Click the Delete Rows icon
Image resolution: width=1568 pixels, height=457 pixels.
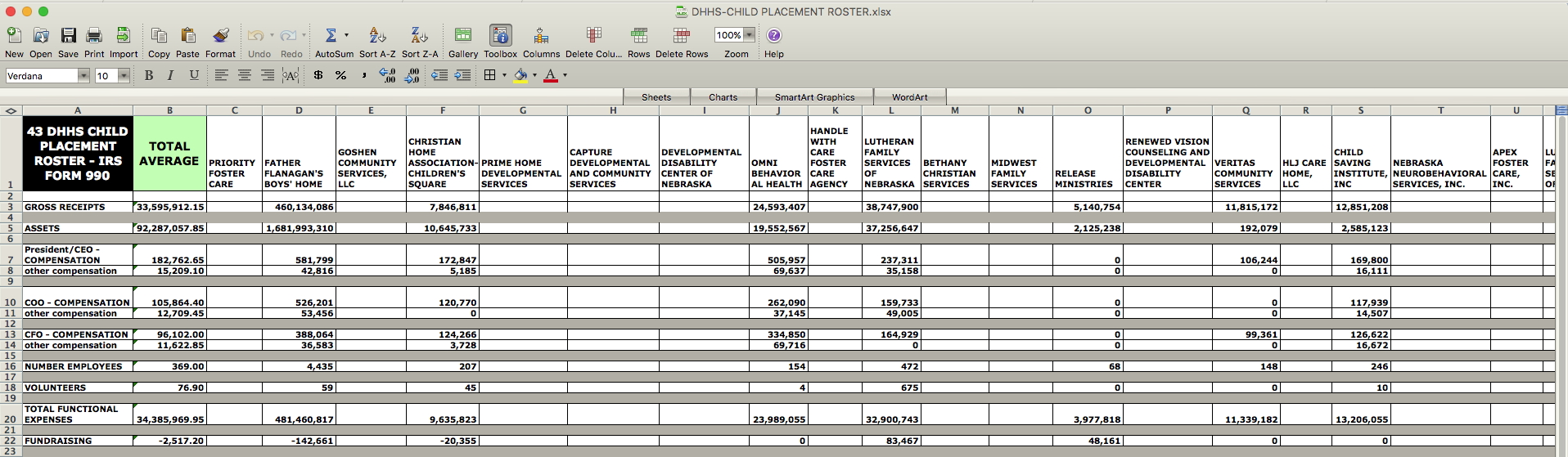(x=681, y=35)
